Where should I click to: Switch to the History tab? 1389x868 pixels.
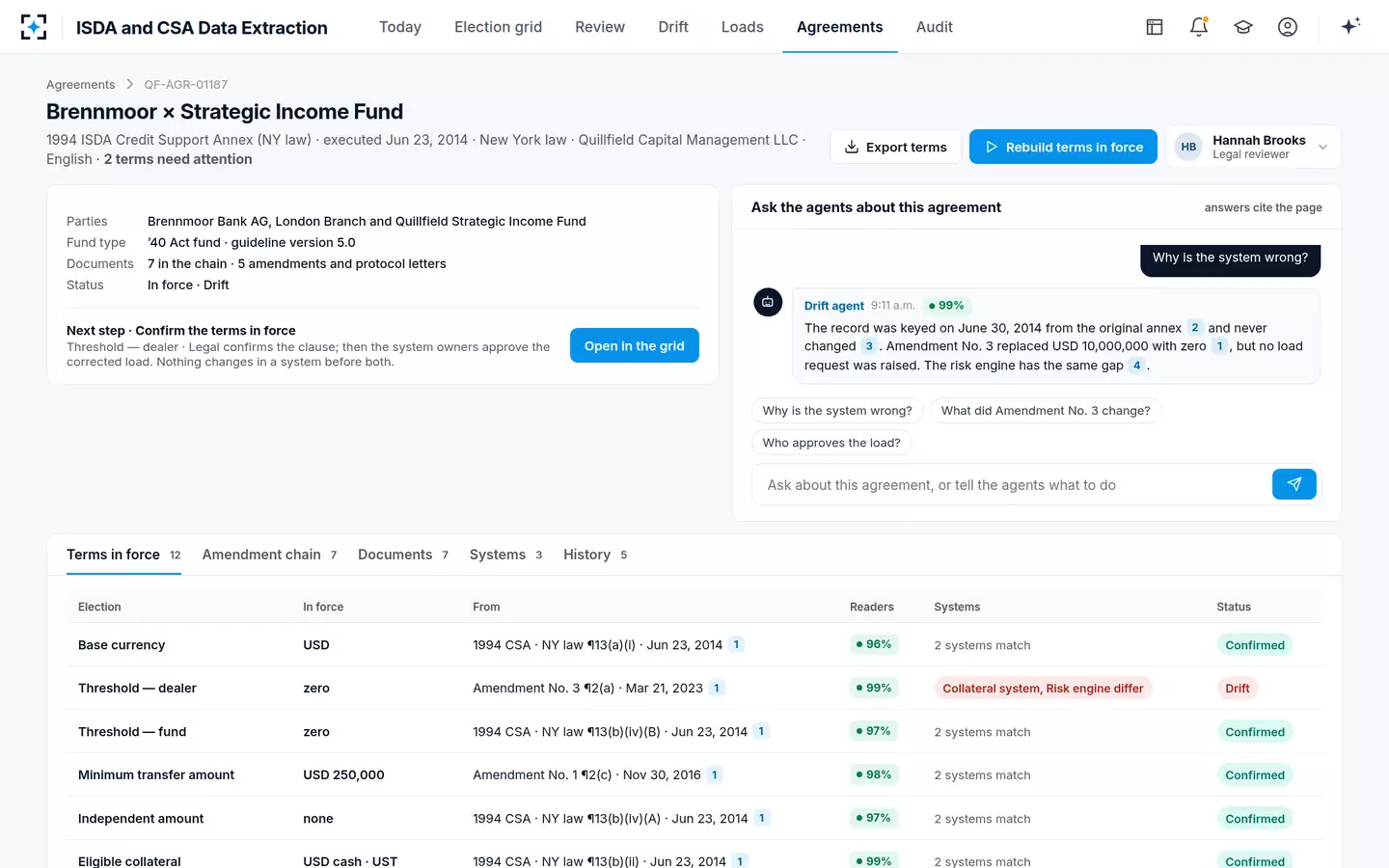click(596, 555)
